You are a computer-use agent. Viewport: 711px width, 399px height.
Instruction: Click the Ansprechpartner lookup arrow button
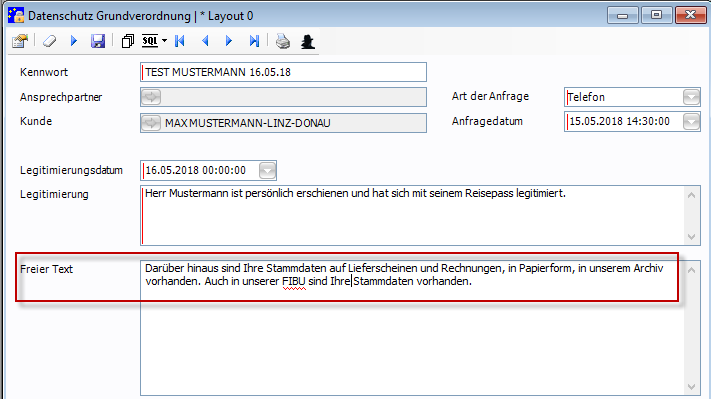pyautogui.click(x=151, y=97)
